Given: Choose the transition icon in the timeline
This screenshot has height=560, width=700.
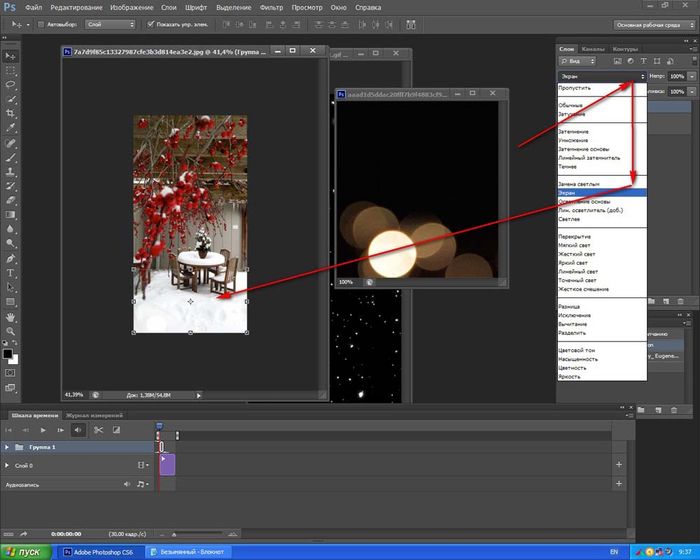Looking at the screenshot, I should point(116,430).
